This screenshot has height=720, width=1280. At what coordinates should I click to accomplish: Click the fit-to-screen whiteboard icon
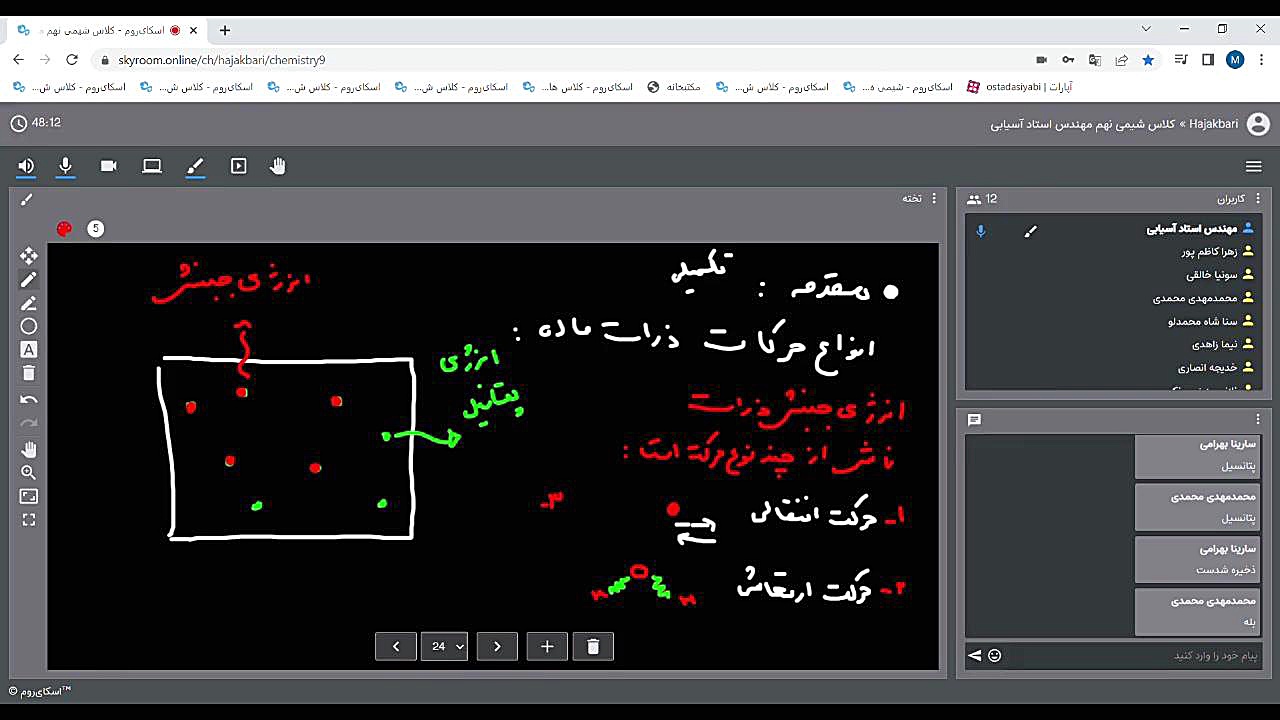(28, 496)
